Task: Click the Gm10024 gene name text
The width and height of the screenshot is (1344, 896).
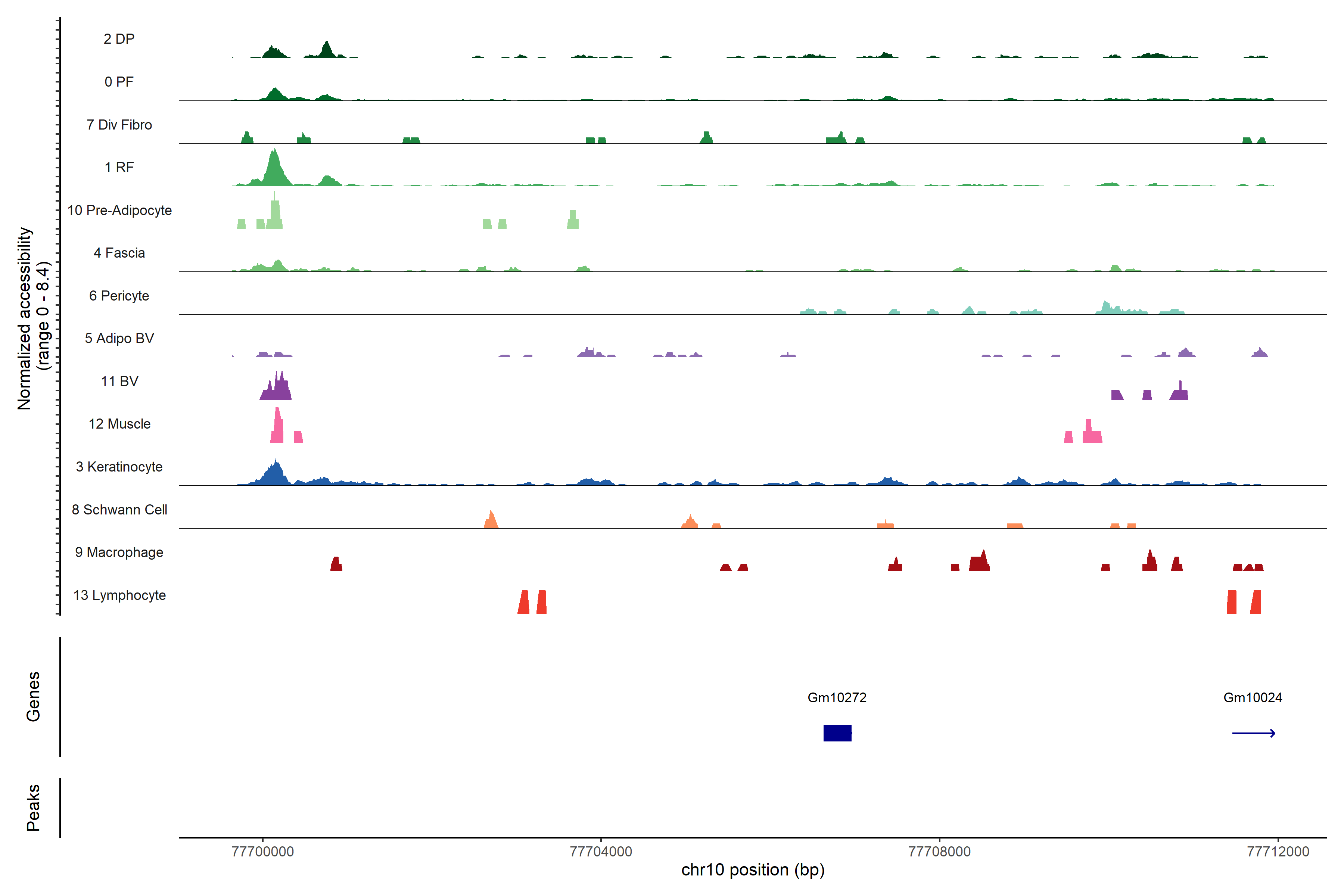Action: tap(1253, 698)
